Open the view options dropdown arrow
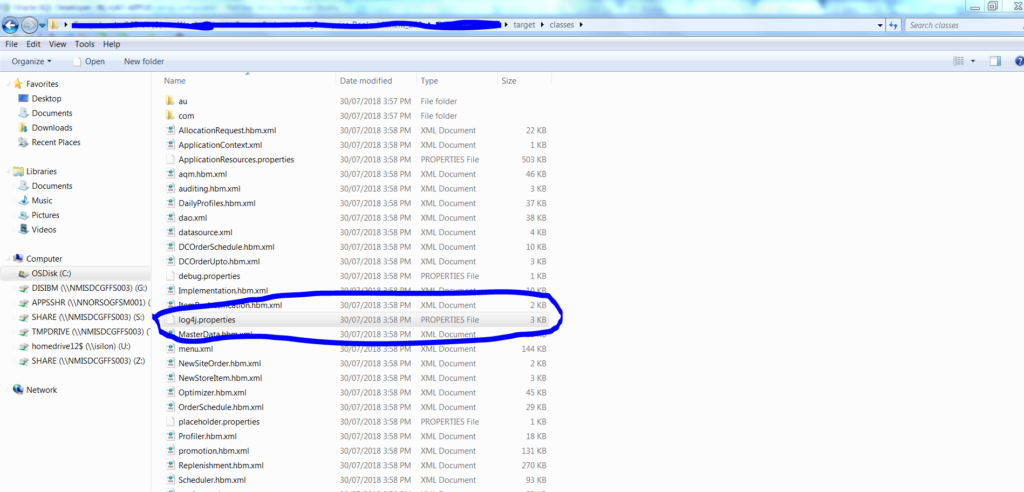This screenshot has width=1024, height=492. (973, 61)
